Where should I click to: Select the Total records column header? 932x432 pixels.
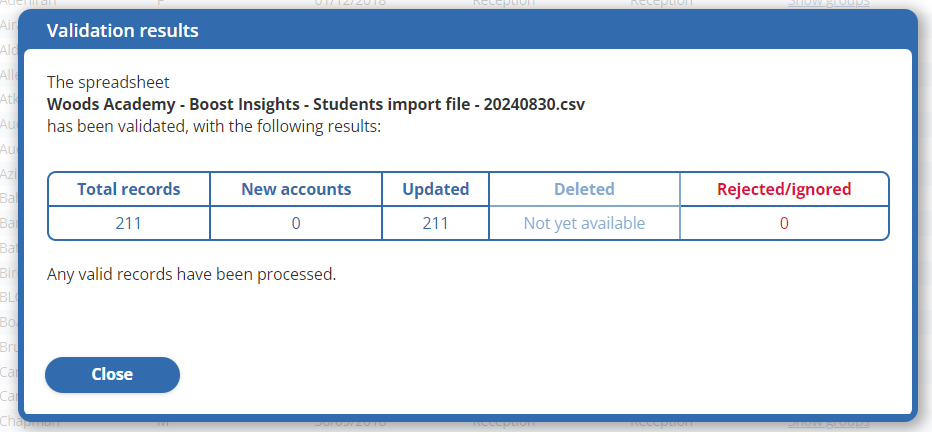coord(129,189)
